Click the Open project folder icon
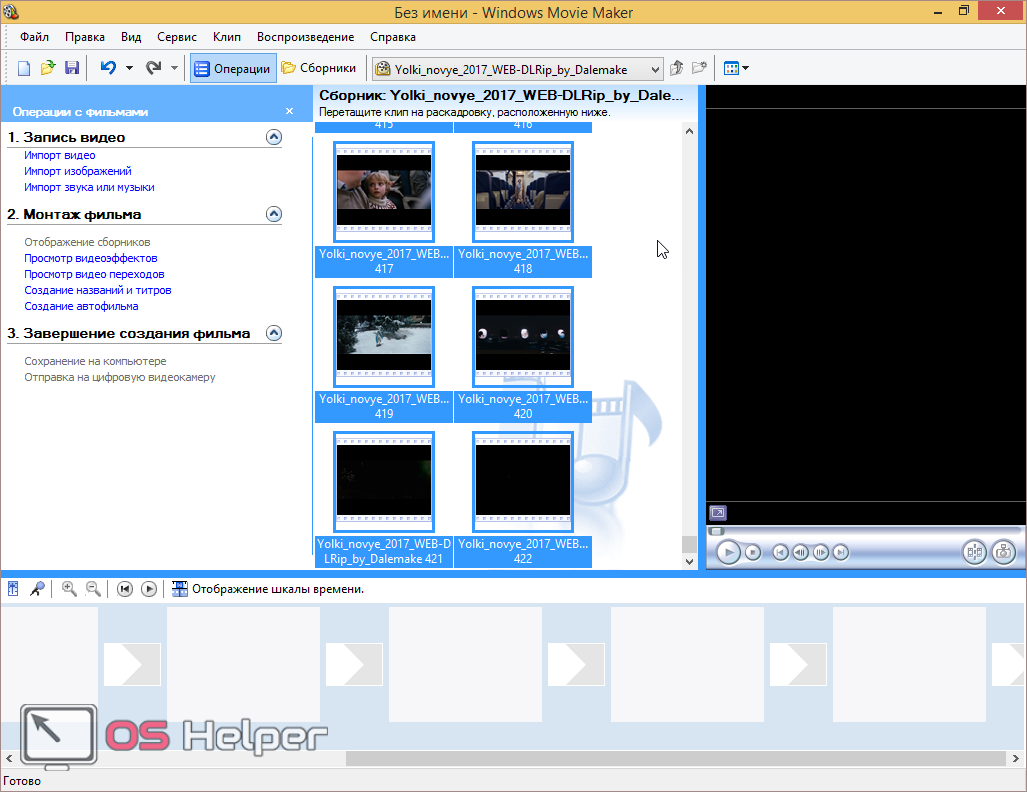The width and height of the screenshot is (1027, 792). pos(48,68)
